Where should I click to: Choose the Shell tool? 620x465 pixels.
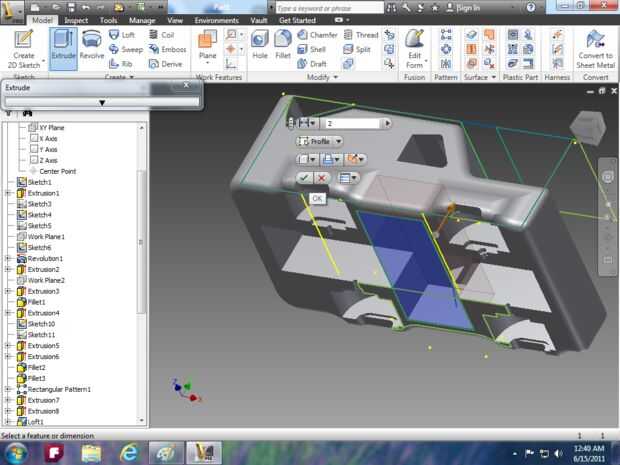click(312, 49)
